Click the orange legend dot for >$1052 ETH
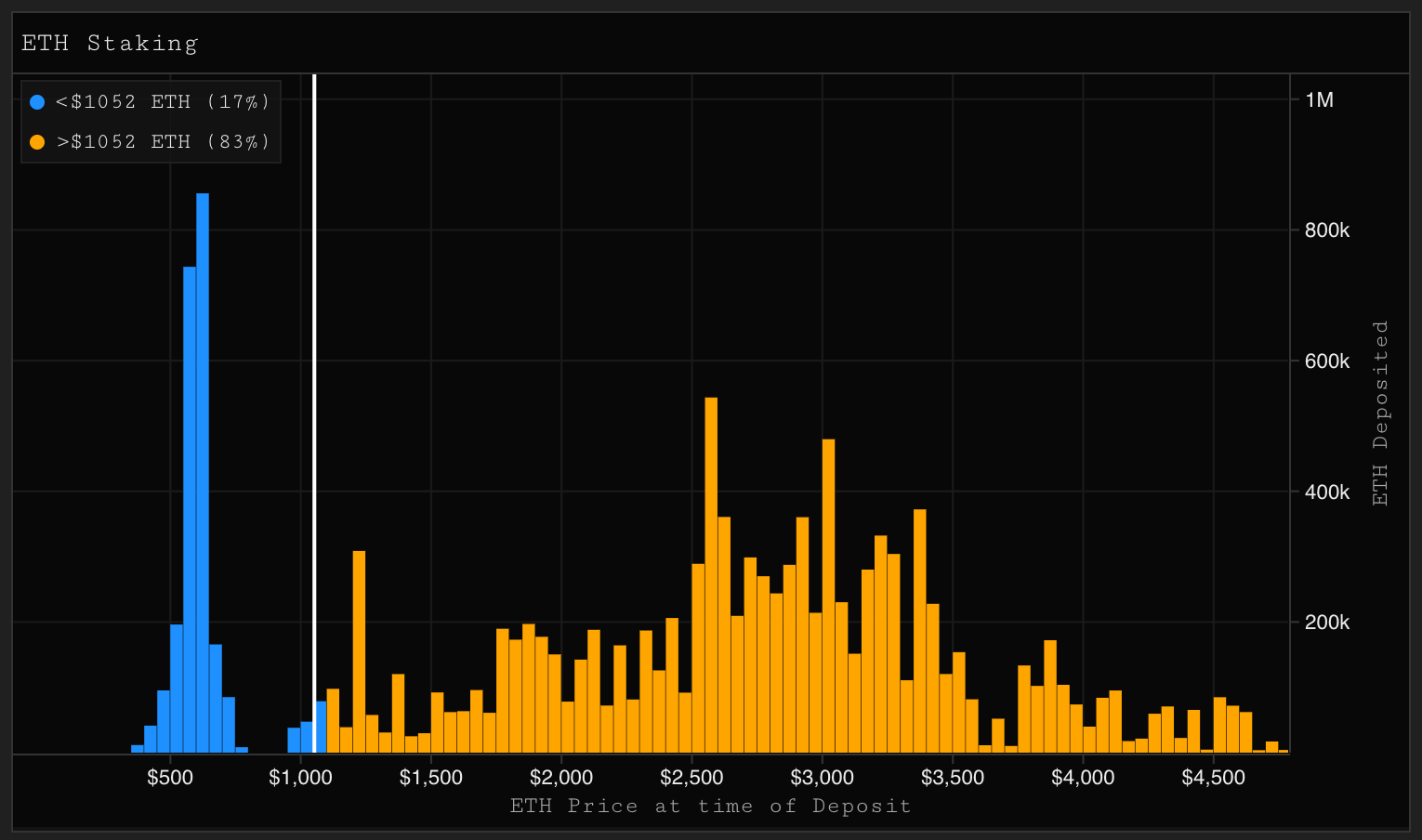The height and width of the screenshot is (840, 1422). coord(37,142)
